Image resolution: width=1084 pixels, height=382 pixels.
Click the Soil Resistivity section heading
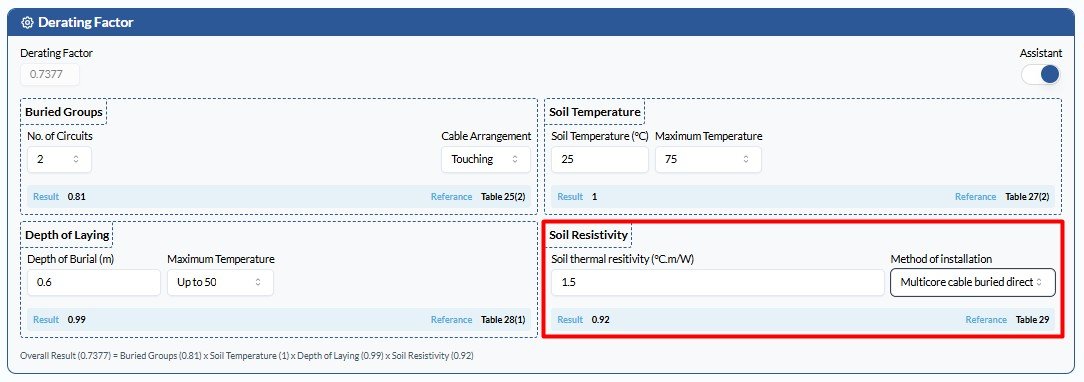click(x=588, y=235)
